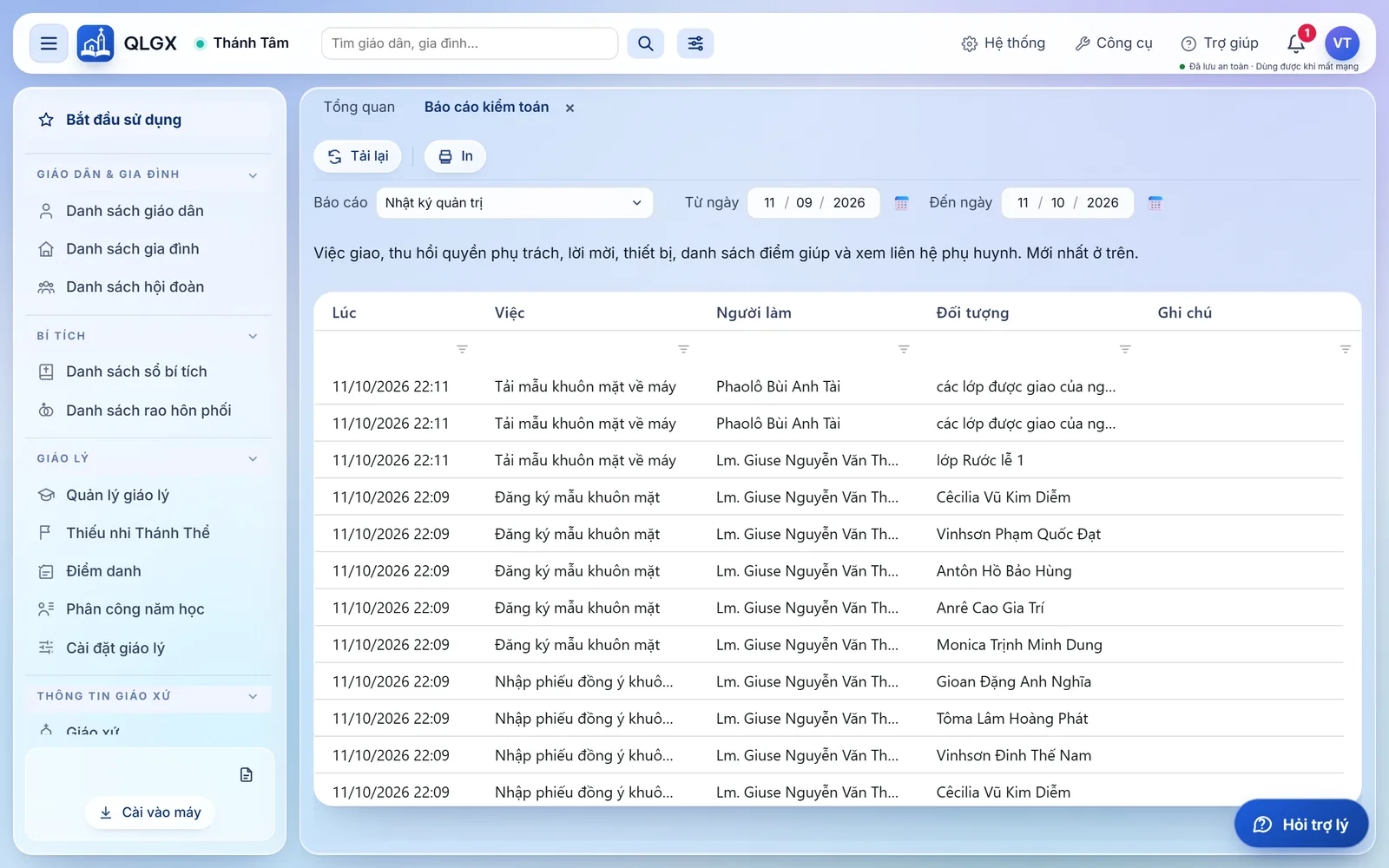Click the Tải lại reload button
Viewport: 1389px width, 868px height.
pyautogui.click(x=358, y=156)
